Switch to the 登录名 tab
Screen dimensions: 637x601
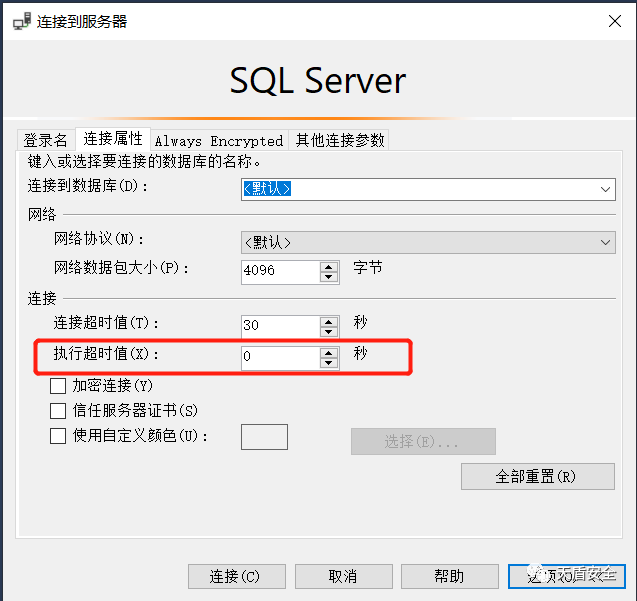[x=46, y=140]
